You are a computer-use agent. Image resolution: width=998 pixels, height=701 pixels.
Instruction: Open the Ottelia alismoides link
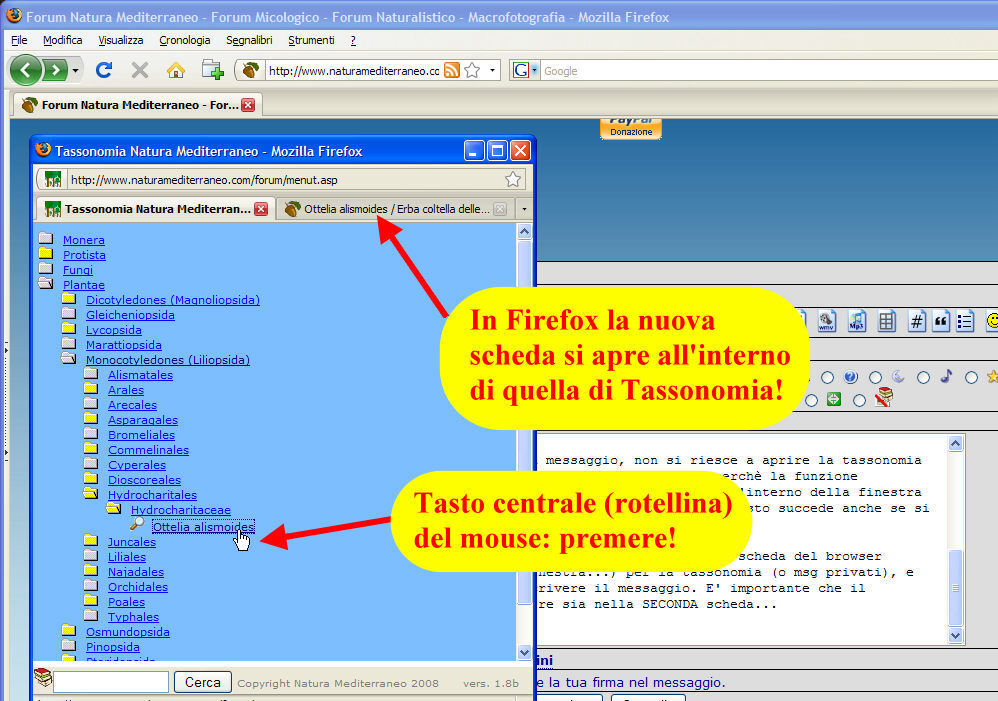pyautogui.click(x=203, y=527)
